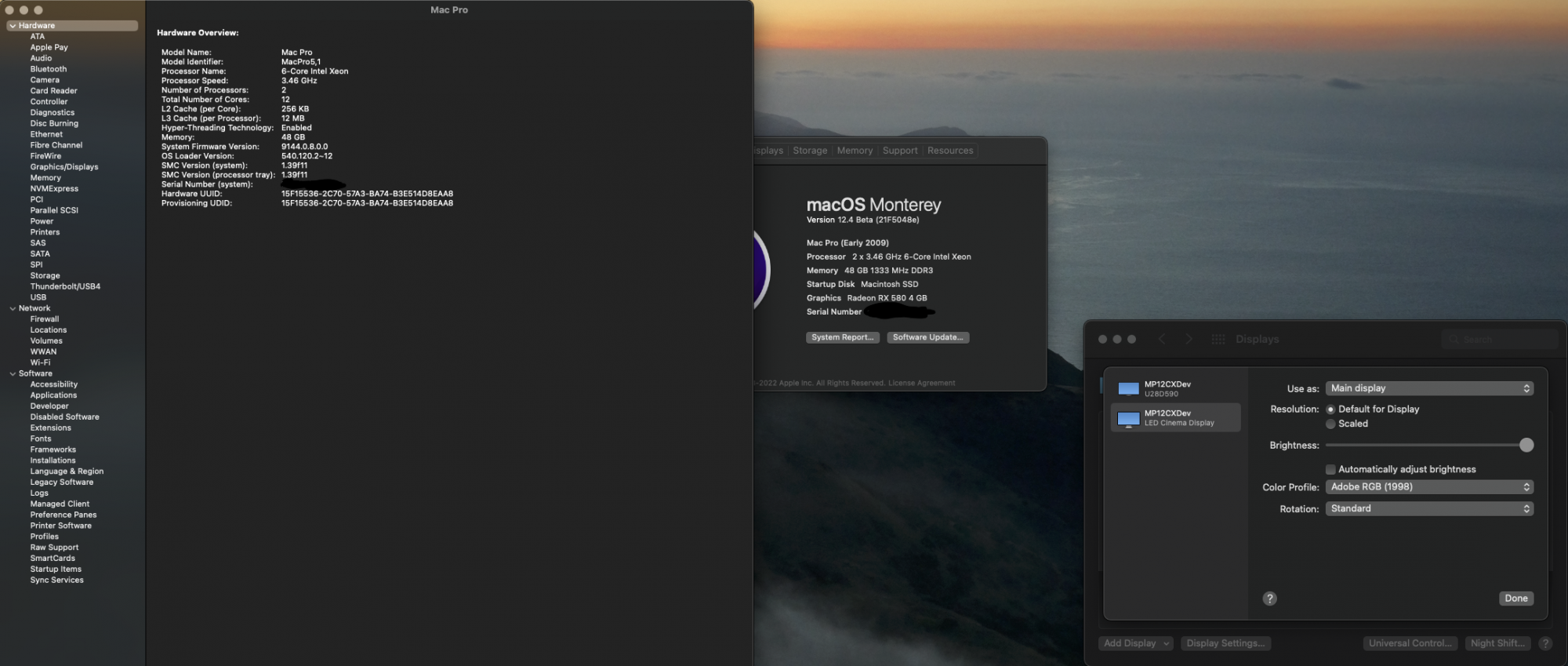Select the LED Cinema Display monitor icon
Viewport: 1568px width, 666px height.
click(1128, 418)
